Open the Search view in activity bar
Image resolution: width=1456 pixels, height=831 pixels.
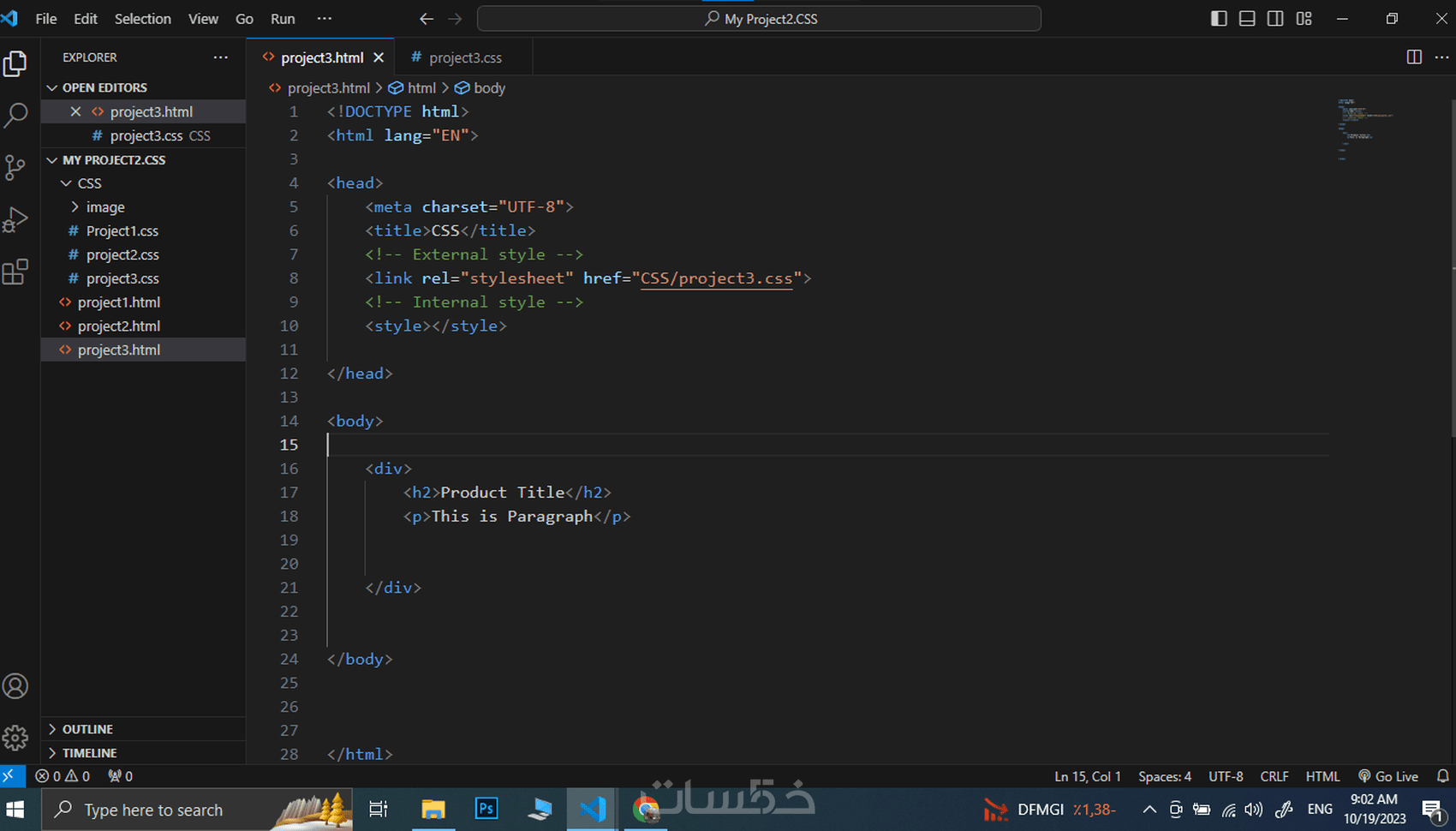point(15,115)
